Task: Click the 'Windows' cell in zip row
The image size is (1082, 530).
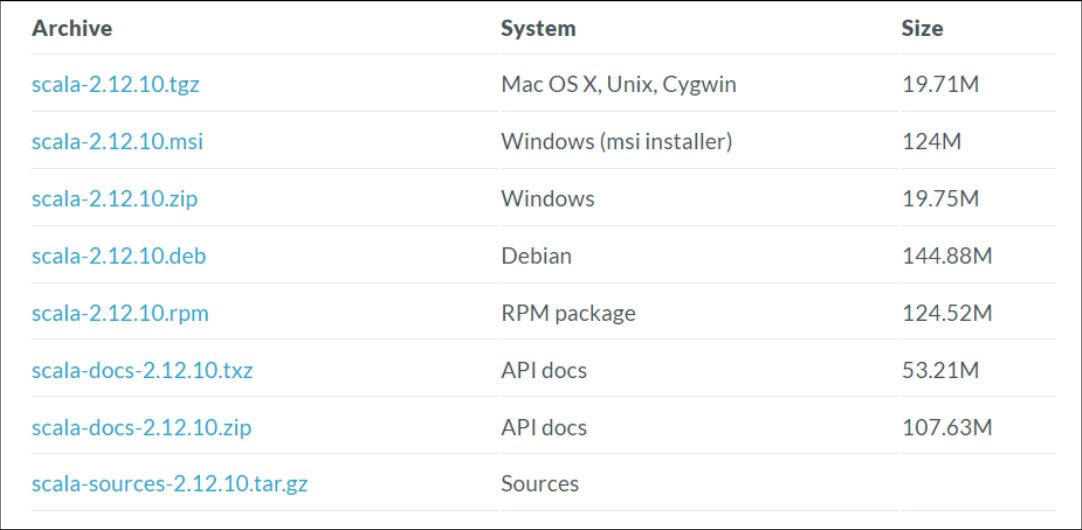Action: pos(548,199)
